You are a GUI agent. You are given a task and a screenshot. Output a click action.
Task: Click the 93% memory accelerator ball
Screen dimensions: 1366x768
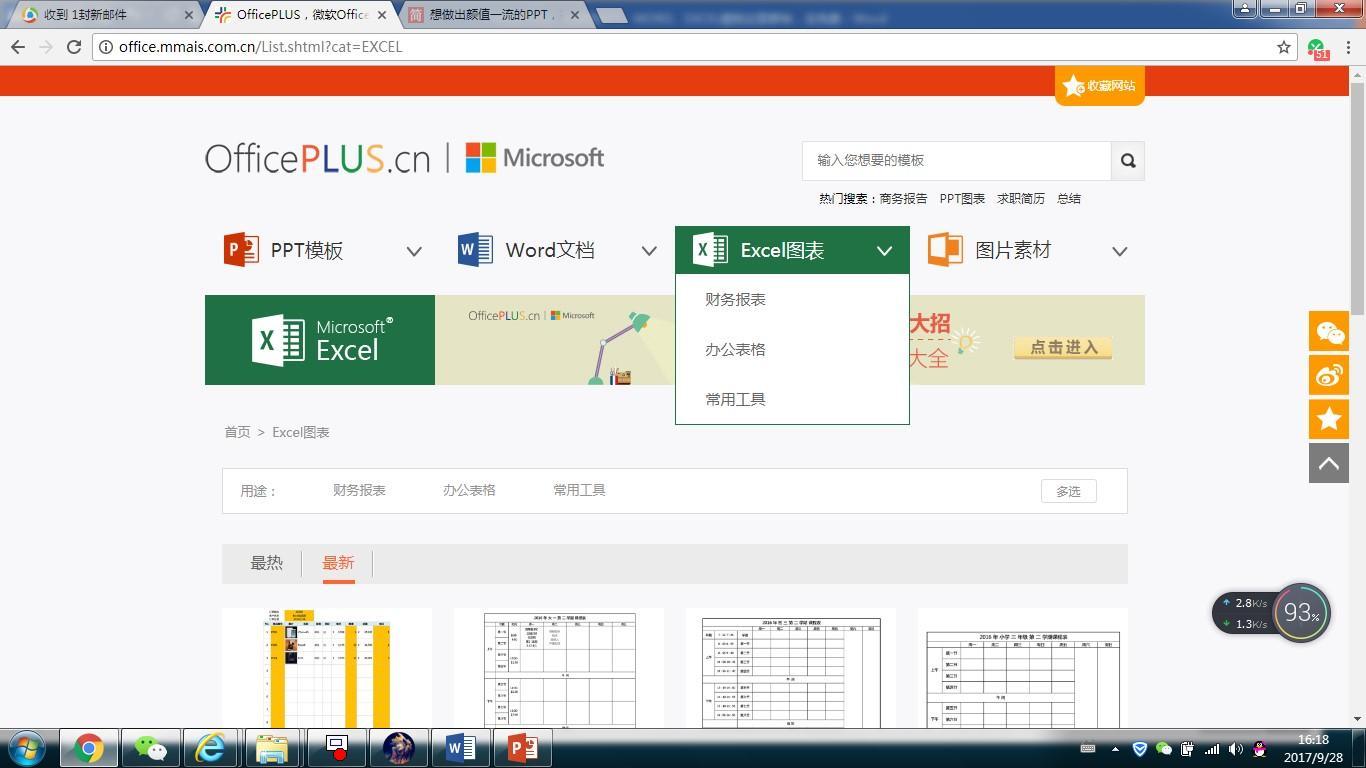tap(1301, 612)
